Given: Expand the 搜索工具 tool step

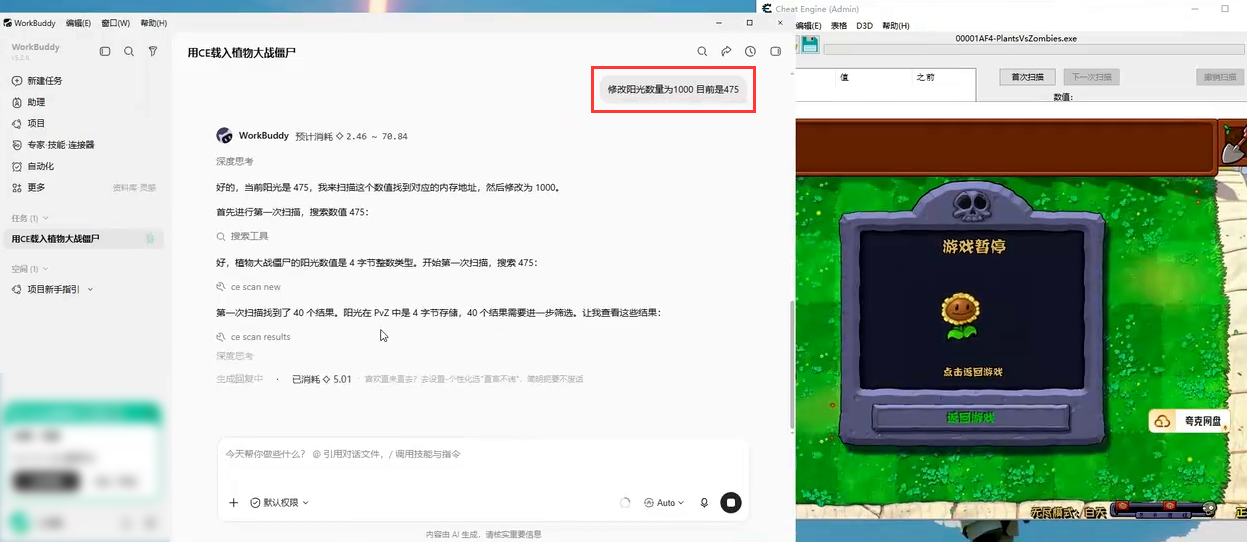Looking at the screenshot, I should coord(243,237).
